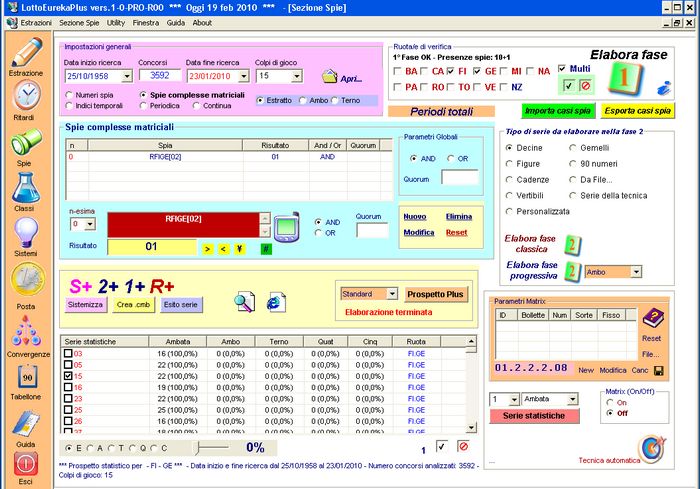This screenshot has height=489, width=700.
Task: Open the Guida book icon in sidebar
Action: pos(26,423)
